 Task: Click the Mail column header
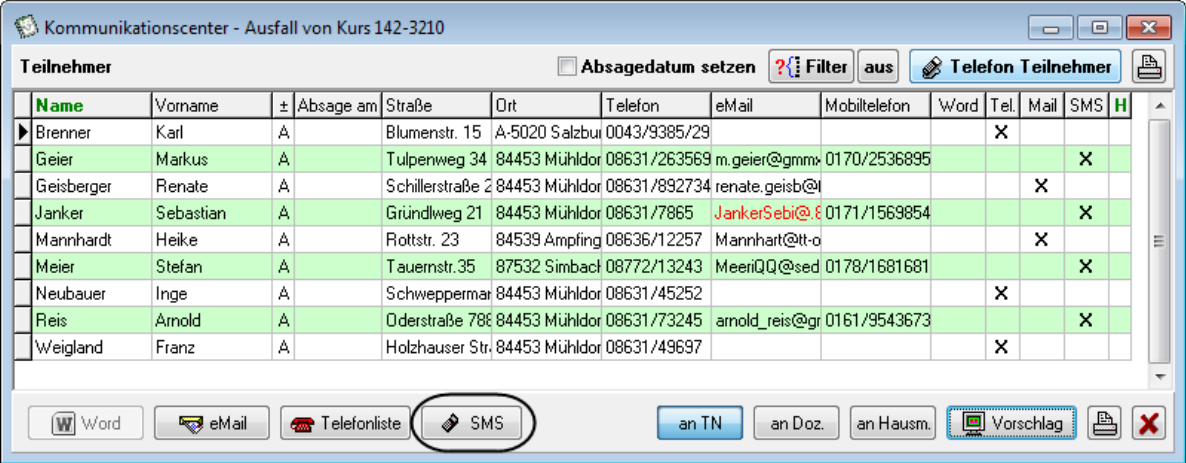[1042, 106]
